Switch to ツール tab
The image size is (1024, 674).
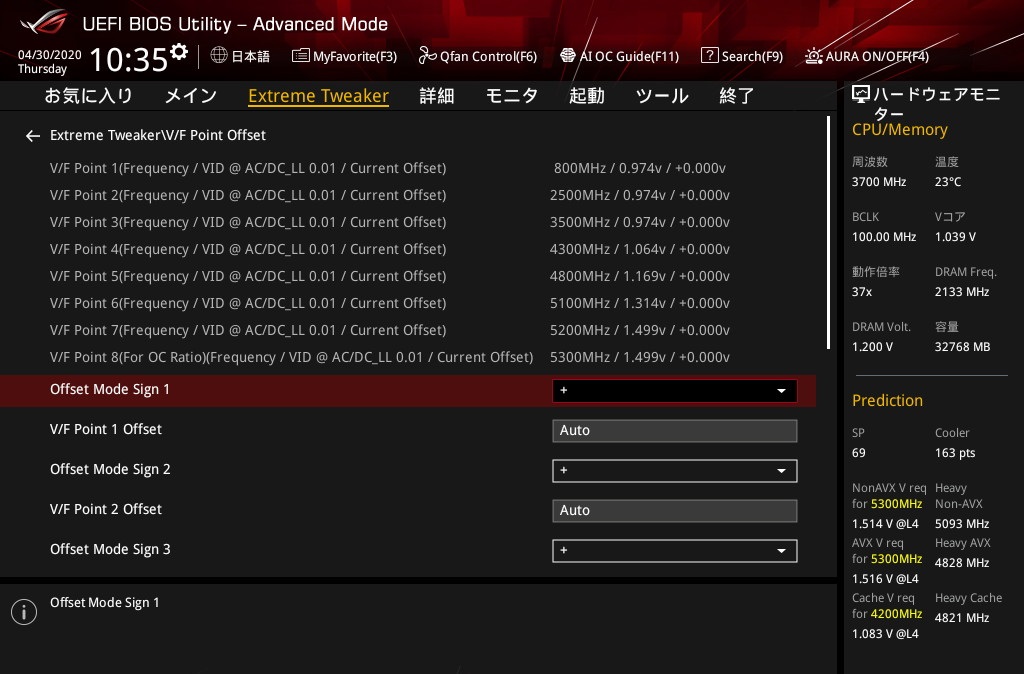pos(662,96)
